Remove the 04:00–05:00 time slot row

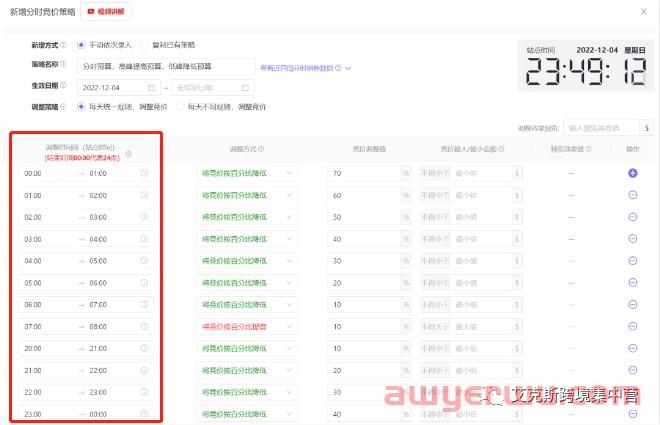tap(632, 260)
